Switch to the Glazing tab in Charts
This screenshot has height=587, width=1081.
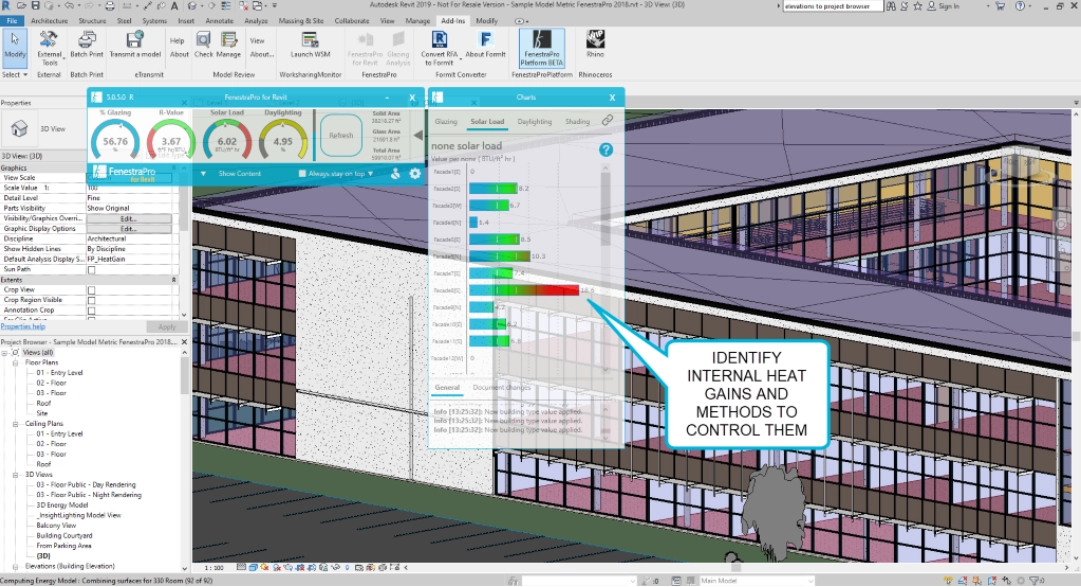pyautogui.click(x=445, y=121)
